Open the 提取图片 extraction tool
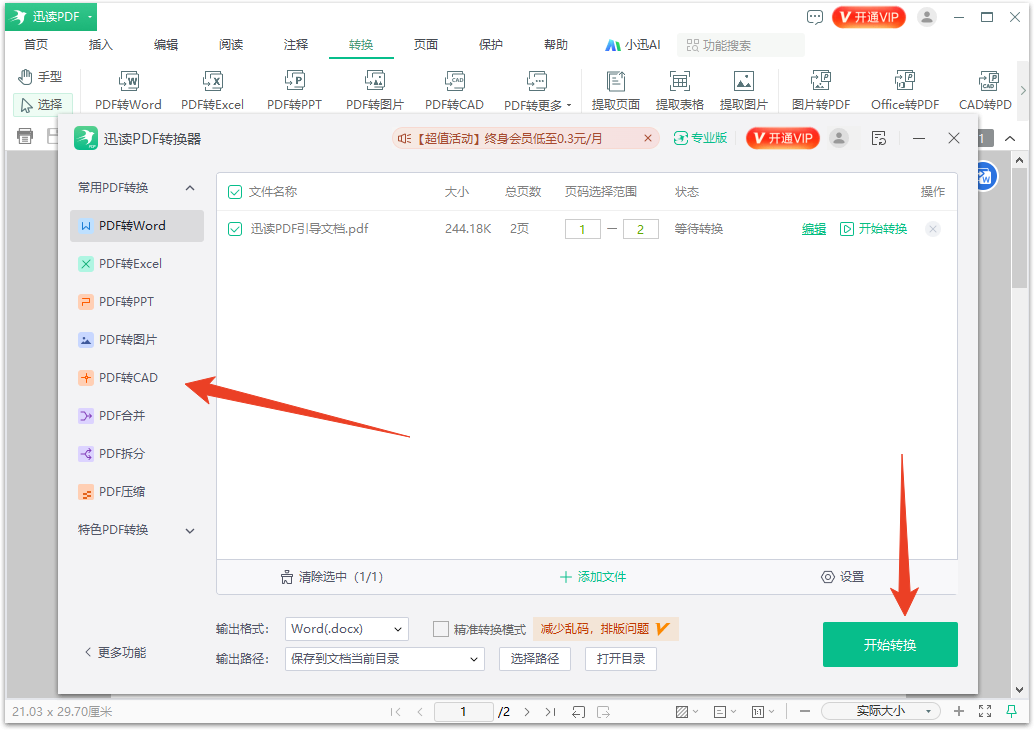The width and height of the screenshot is (1034, 730). point(744,88)
